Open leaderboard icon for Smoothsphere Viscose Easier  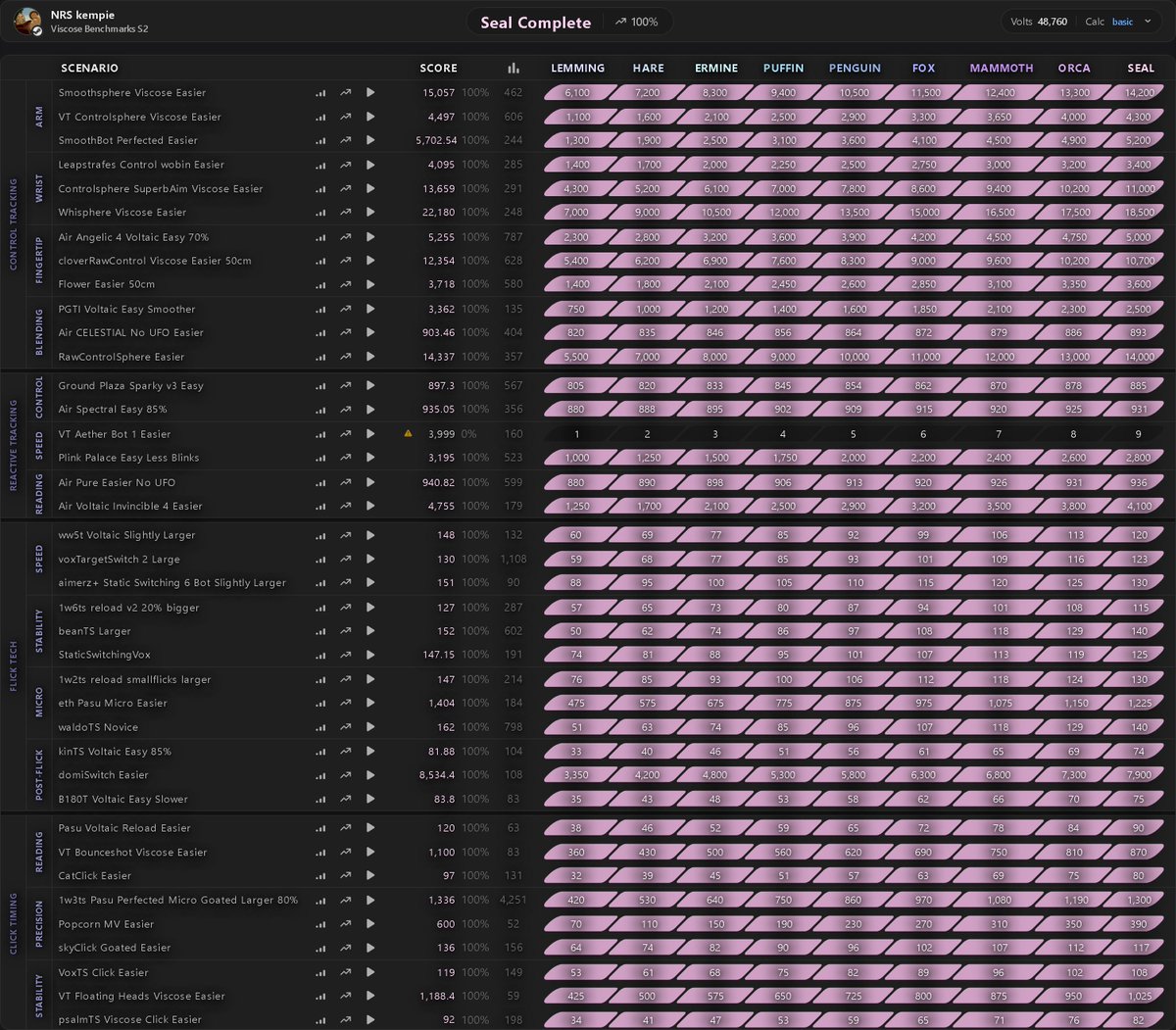click(x=320, y=93)
